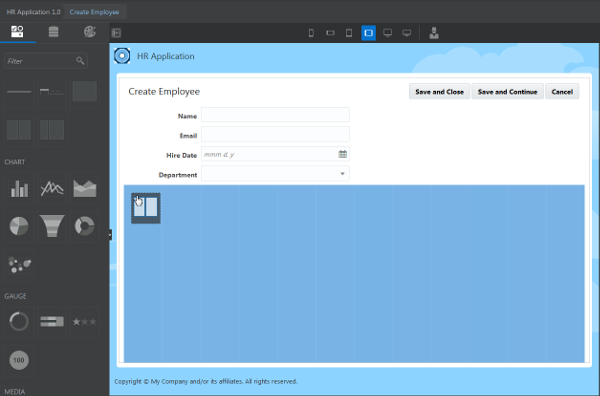The height and width of the screenshot is (396, 600).
Task: Pick the horizontal bar gauge component
Action: (52, 321)
